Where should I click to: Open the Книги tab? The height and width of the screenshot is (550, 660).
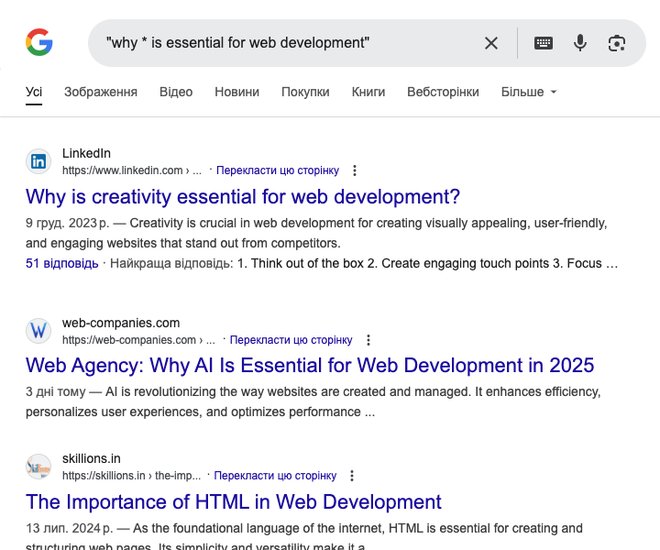point(368,92)
